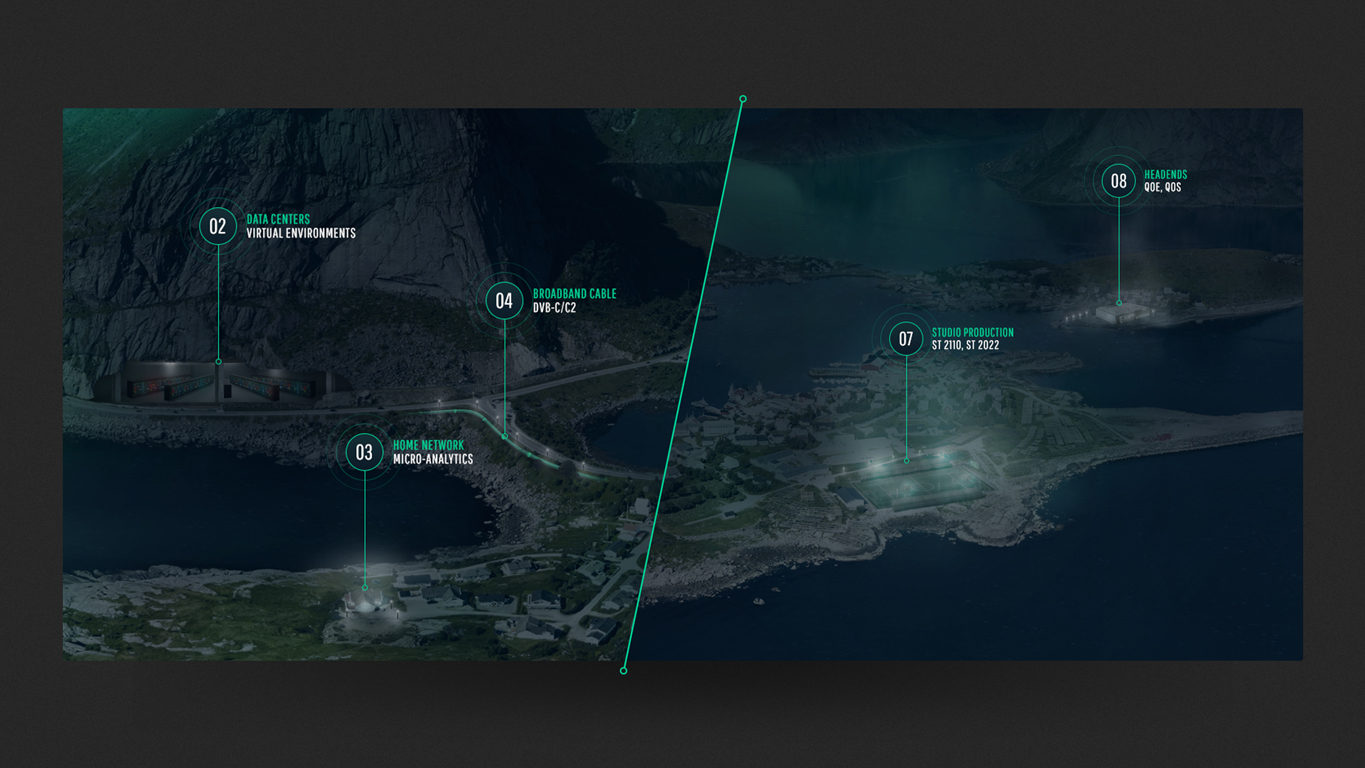The image size is (1365, 768).
Task: Select the QOE, QOS text
Action: [1163, 188]
